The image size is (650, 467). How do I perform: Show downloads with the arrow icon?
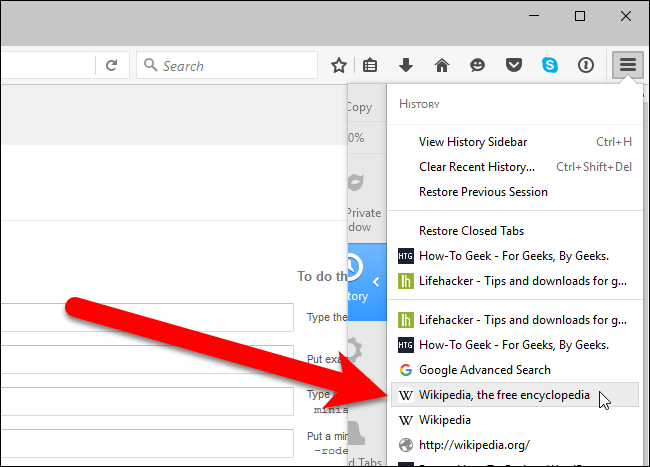coord(406,65)
